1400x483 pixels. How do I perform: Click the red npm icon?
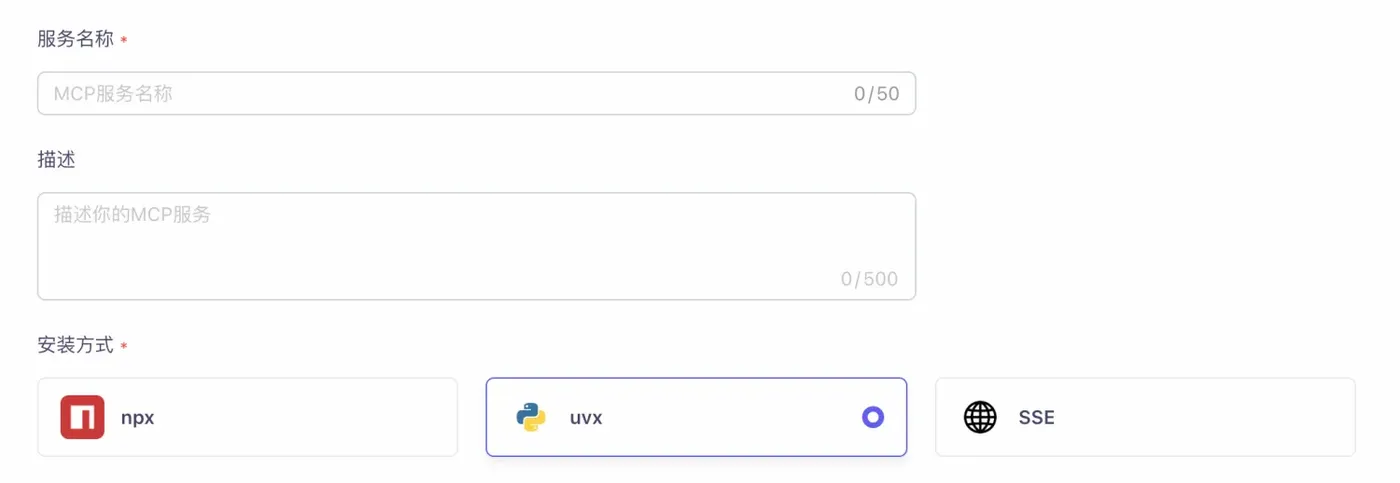point(82,417)
